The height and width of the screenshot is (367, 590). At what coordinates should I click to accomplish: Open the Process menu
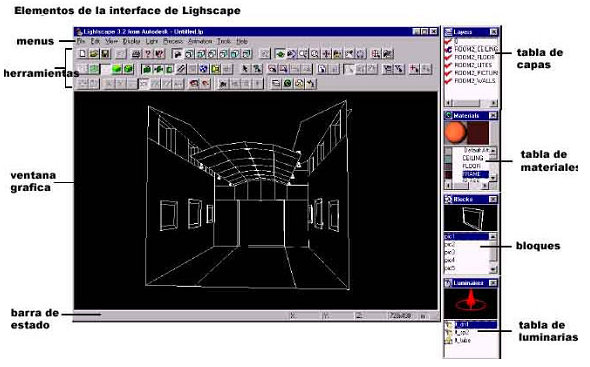(173, 41)
